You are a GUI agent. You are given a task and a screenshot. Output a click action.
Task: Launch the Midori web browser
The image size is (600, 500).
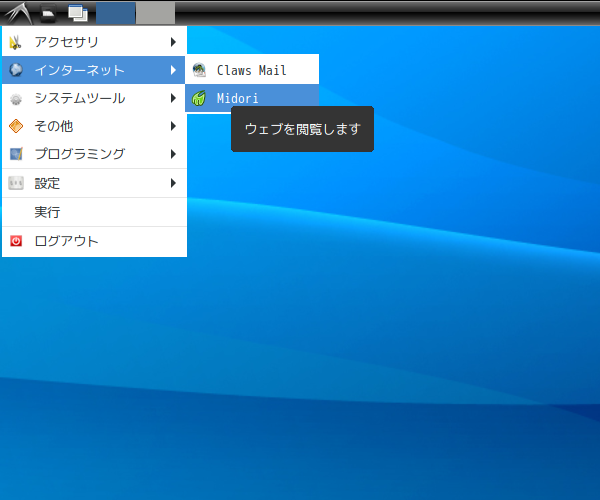point(252,98)
